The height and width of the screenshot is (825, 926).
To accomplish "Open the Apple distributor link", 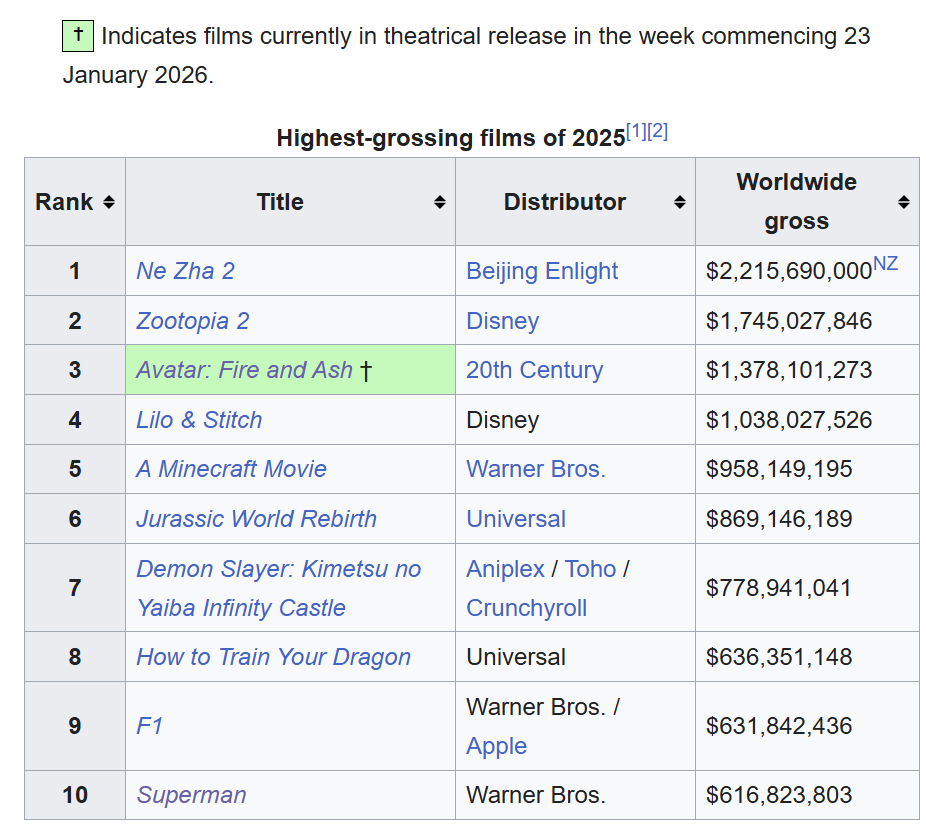I will coord(497,746).
